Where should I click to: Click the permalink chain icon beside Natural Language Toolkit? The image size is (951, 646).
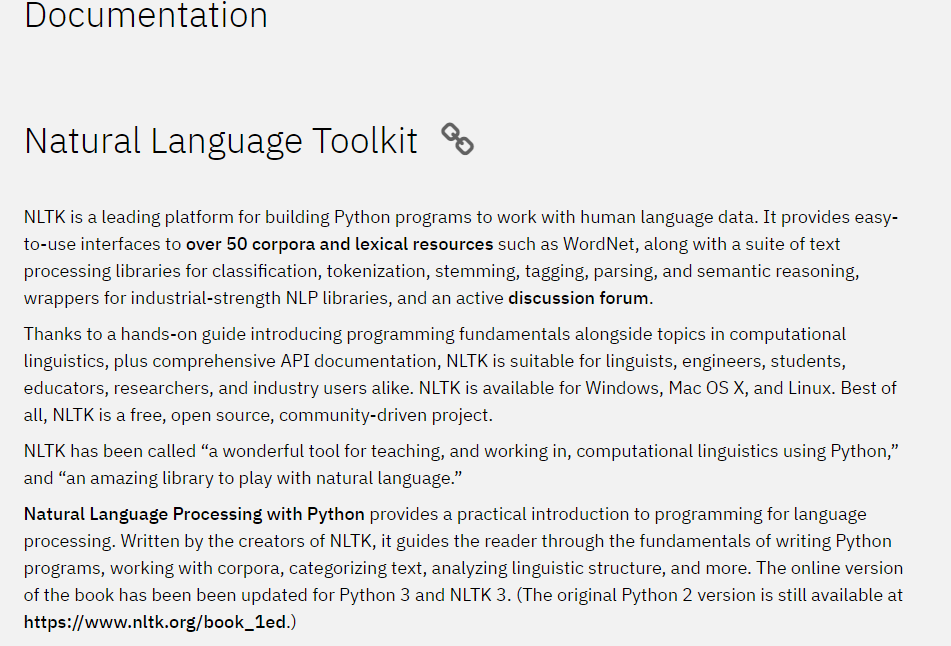pos(457,139)
